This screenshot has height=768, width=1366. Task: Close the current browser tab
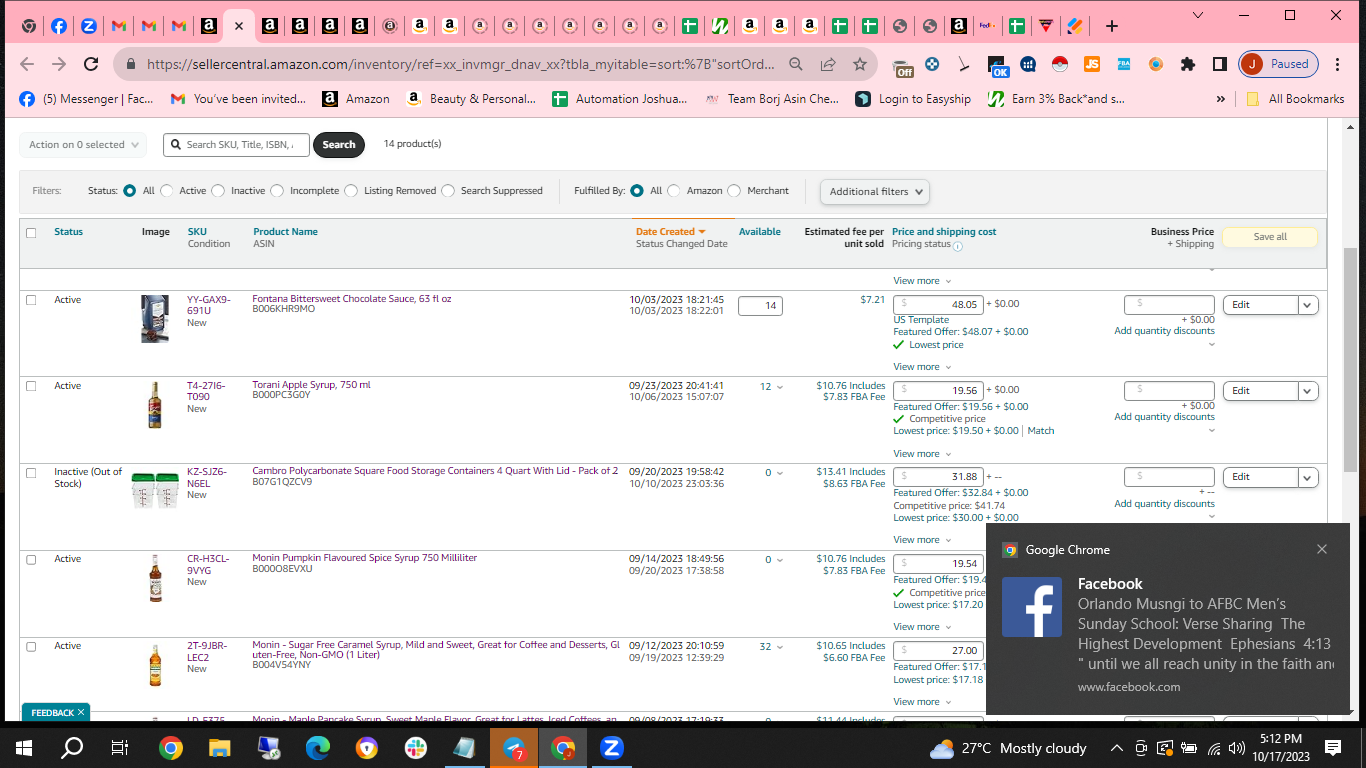click(238, 26)
